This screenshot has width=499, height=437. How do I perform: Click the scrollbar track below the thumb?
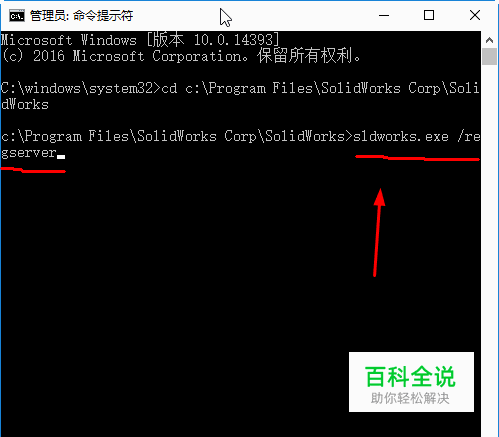(x=489, y=250)
